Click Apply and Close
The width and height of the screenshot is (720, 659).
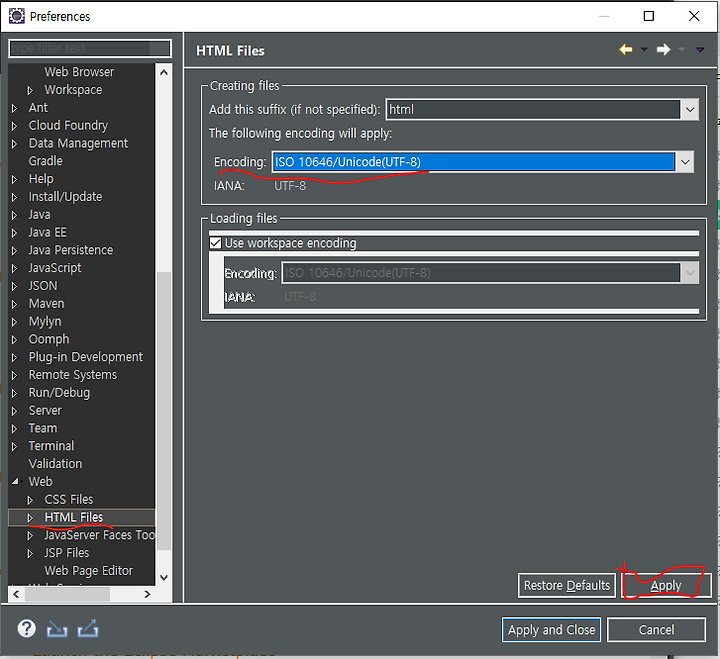point(551,630)
